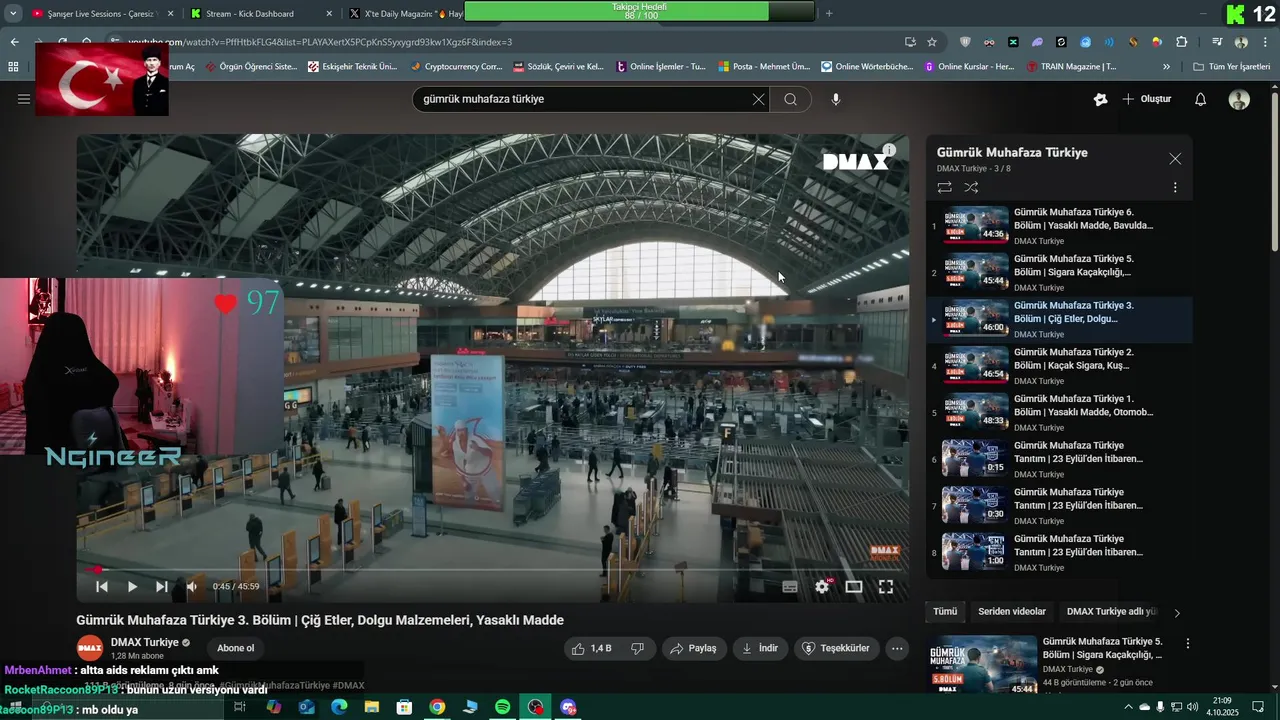The height and width of the screenshot is (720, 1280).
Task: Select the DMAX Turkiye adlı chip
Action: point(1112,612)
